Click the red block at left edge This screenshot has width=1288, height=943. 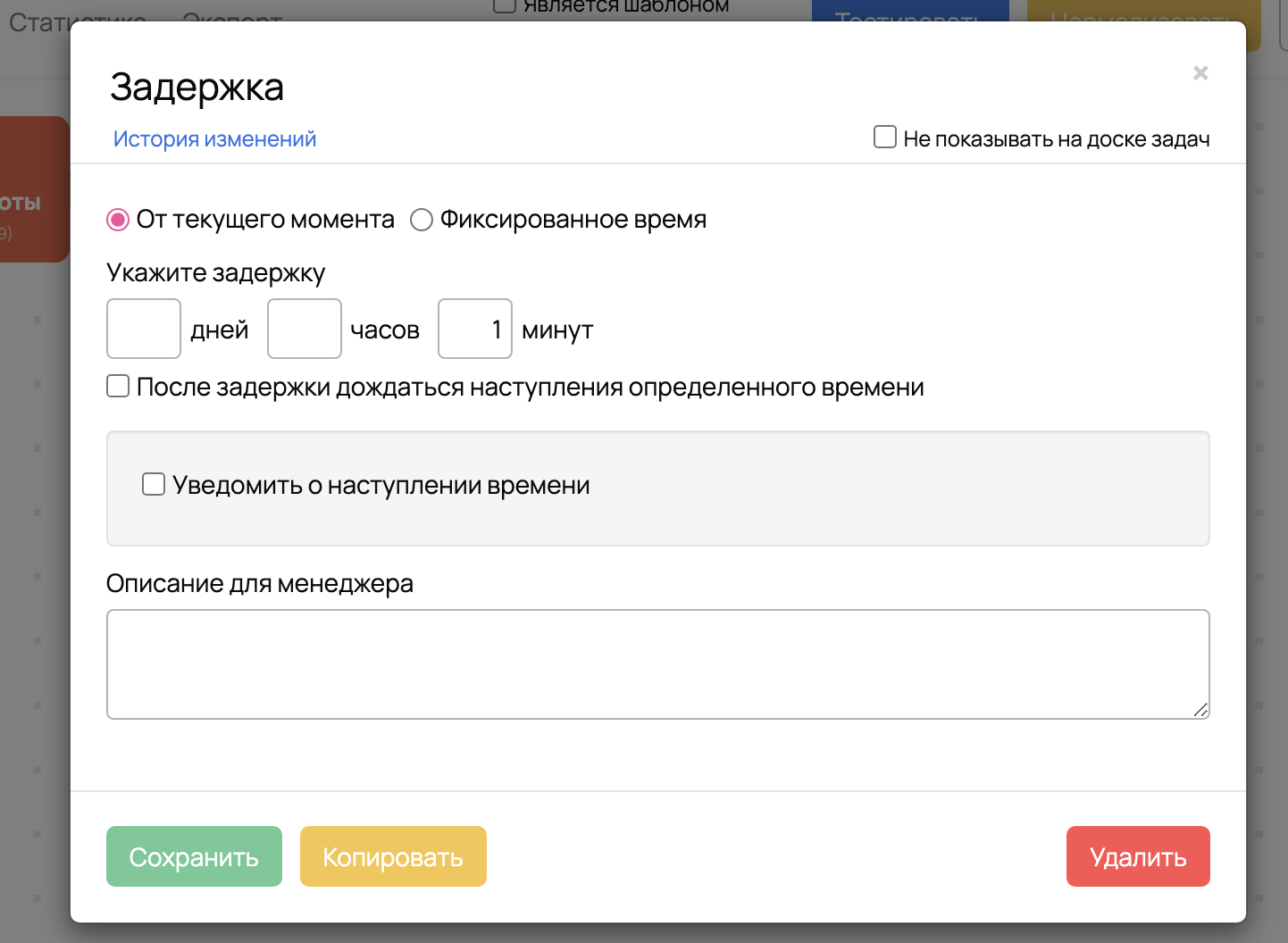pyautogui.click(x=34, y=188)
